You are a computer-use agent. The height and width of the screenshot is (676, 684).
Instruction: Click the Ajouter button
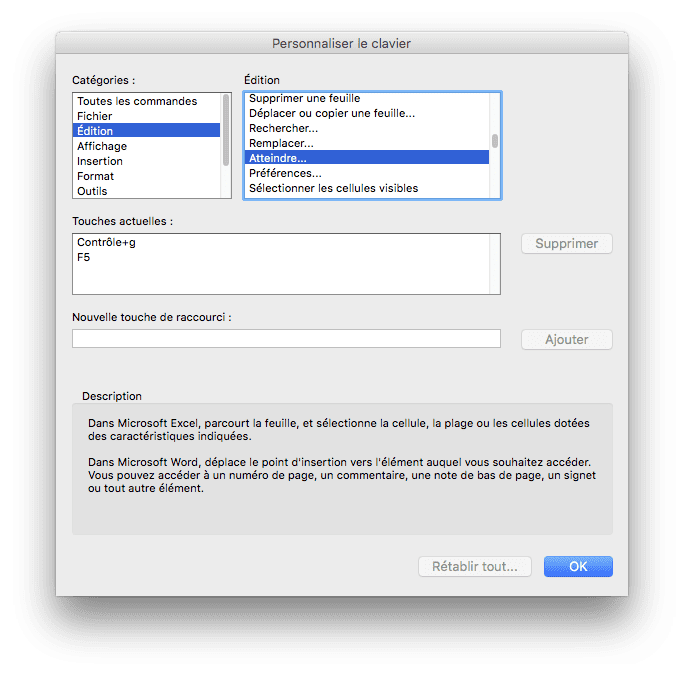(567, 339)
